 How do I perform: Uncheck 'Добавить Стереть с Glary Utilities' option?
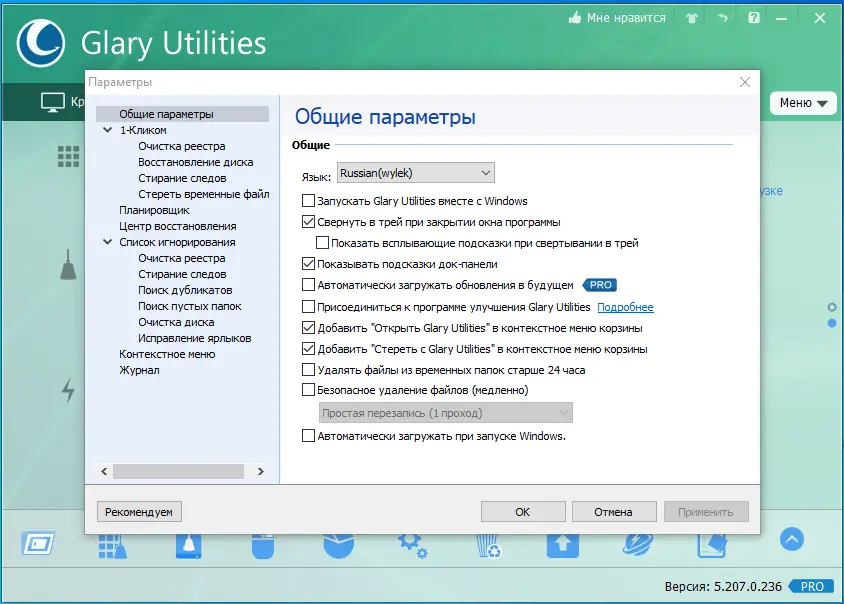coord(308,349)
